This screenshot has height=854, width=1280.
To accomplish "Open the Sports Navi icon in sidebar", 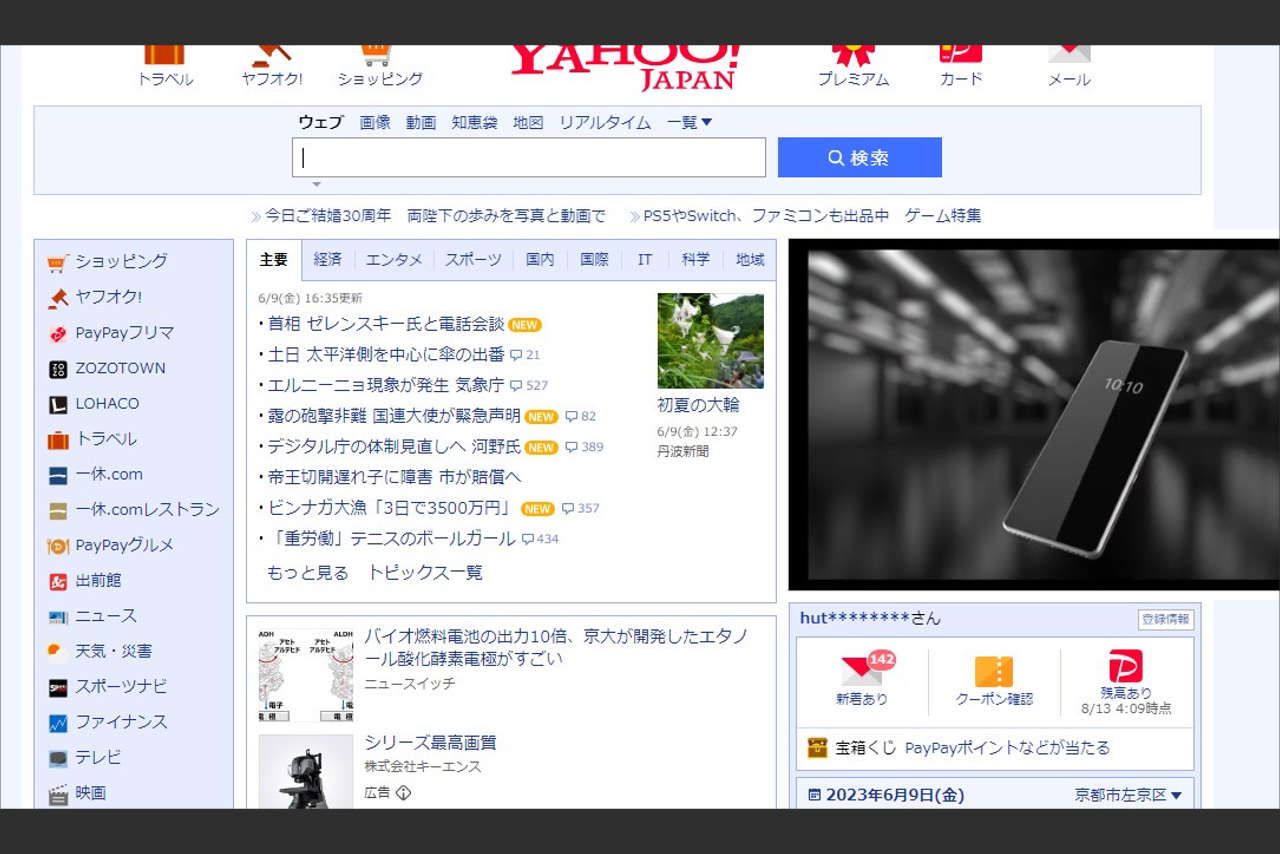I will click(x=58, y=687).
